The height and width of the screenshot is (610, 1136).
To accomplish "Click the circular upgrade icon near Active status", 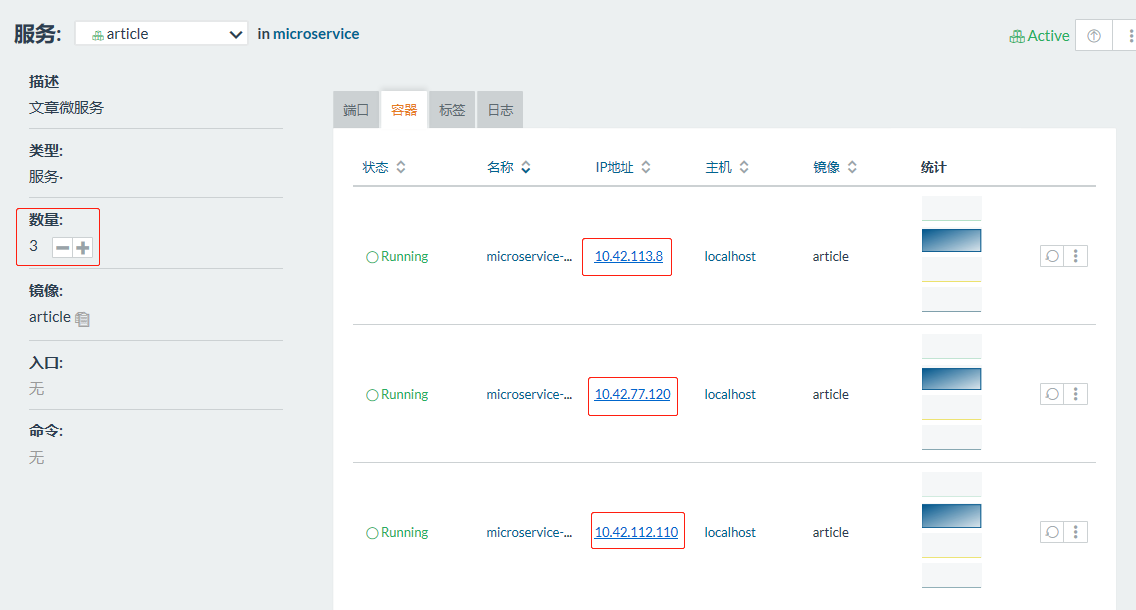I will pyautogui.click(x=1093, y=35).
